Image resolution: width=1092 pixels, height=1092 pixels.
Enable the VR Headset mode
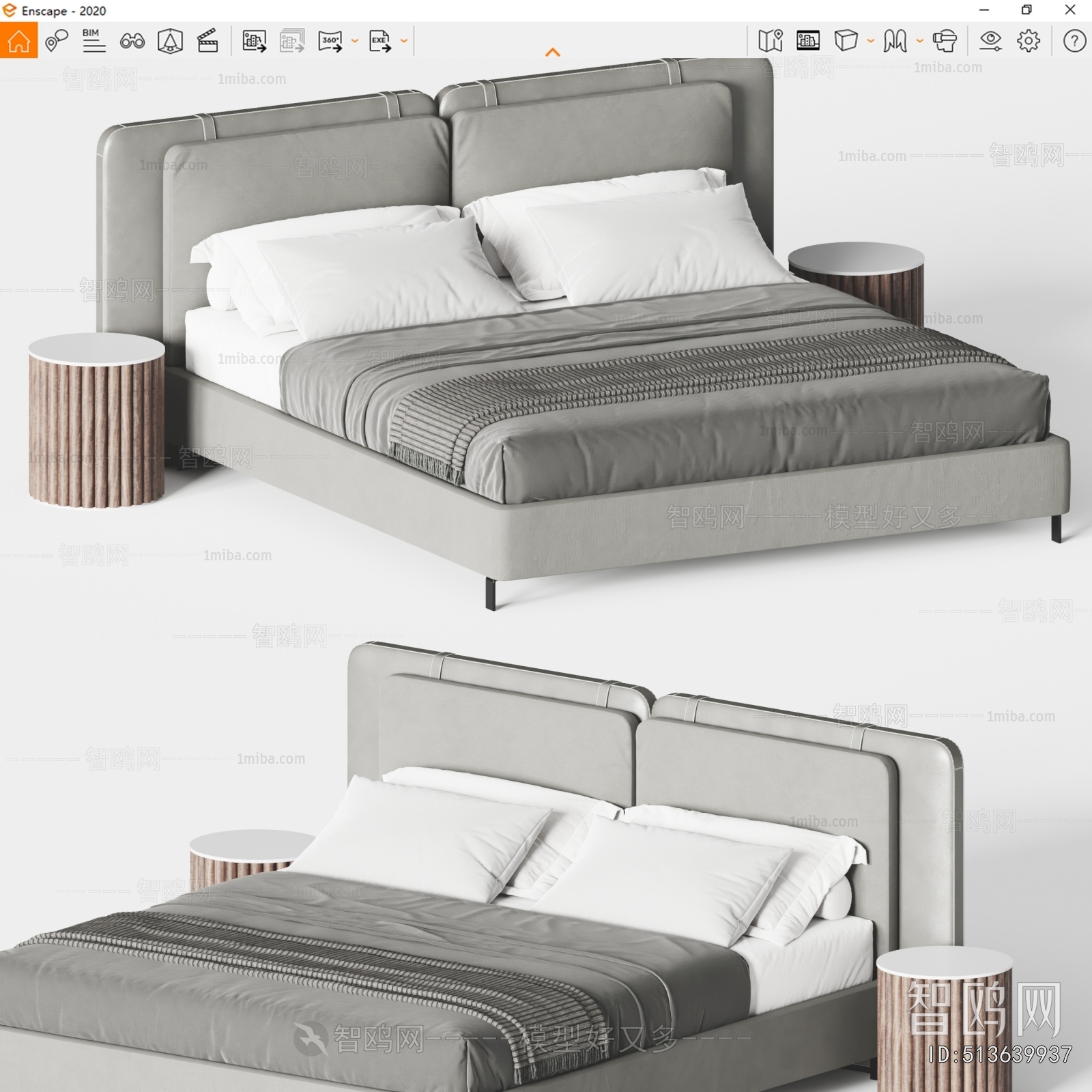[x=945, y=41]
